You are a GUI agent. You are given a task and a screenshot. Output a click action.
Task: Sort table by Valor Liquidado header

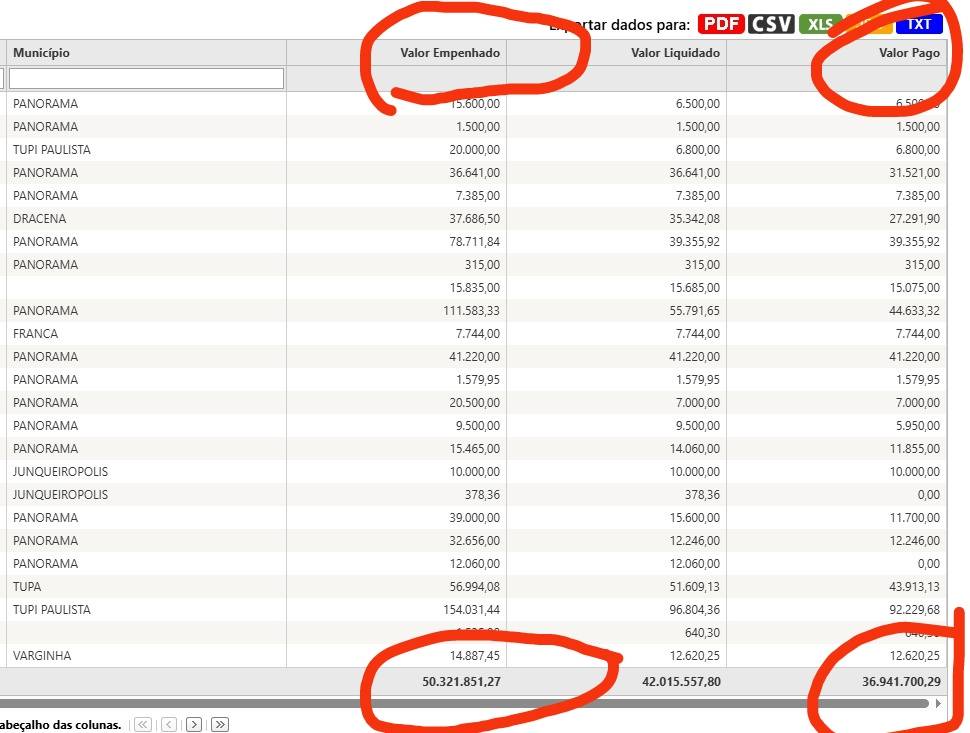(675, 53)
